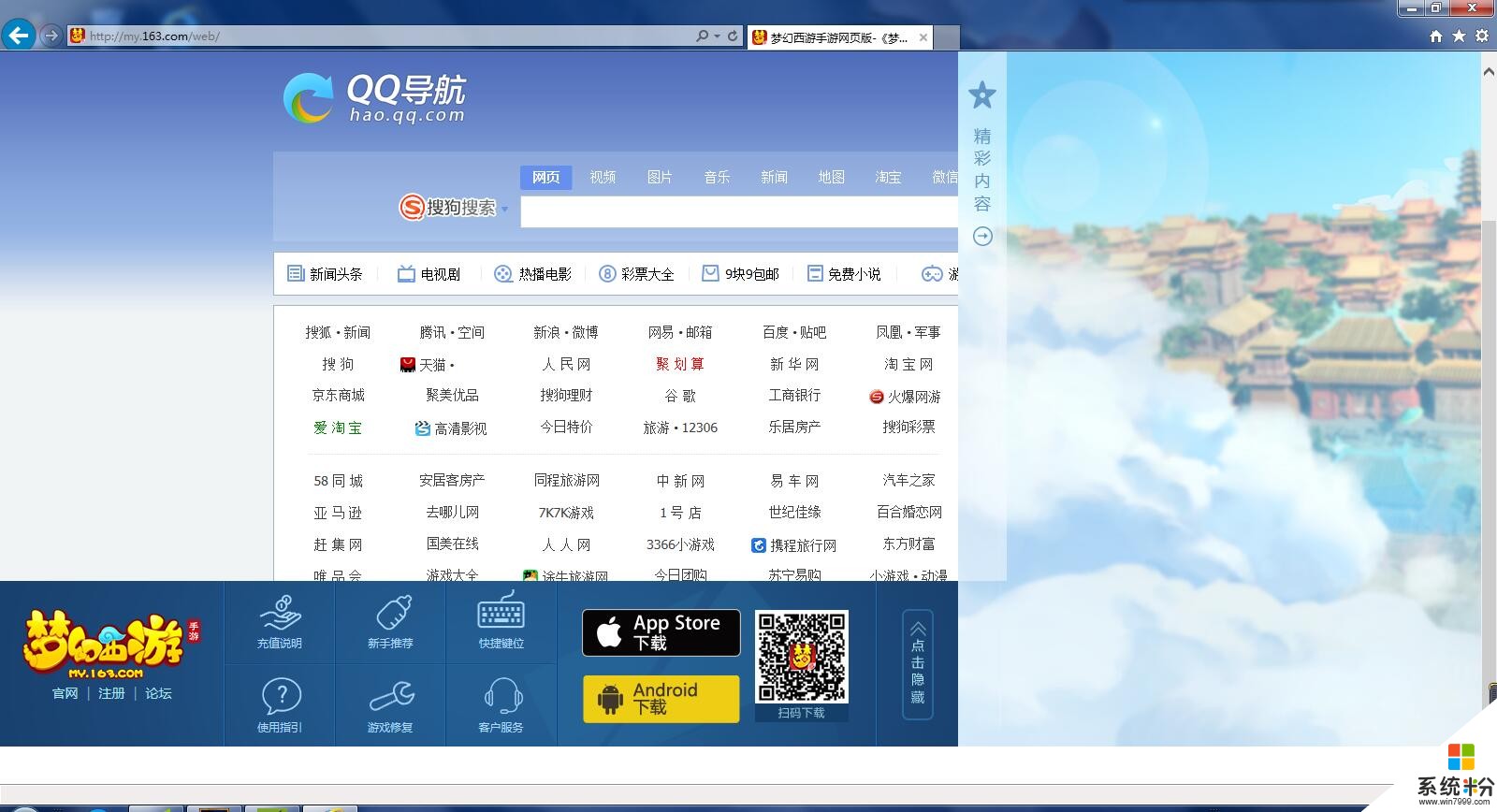
Task: Select the 地图 search tab
Action: tap(831, 177)
